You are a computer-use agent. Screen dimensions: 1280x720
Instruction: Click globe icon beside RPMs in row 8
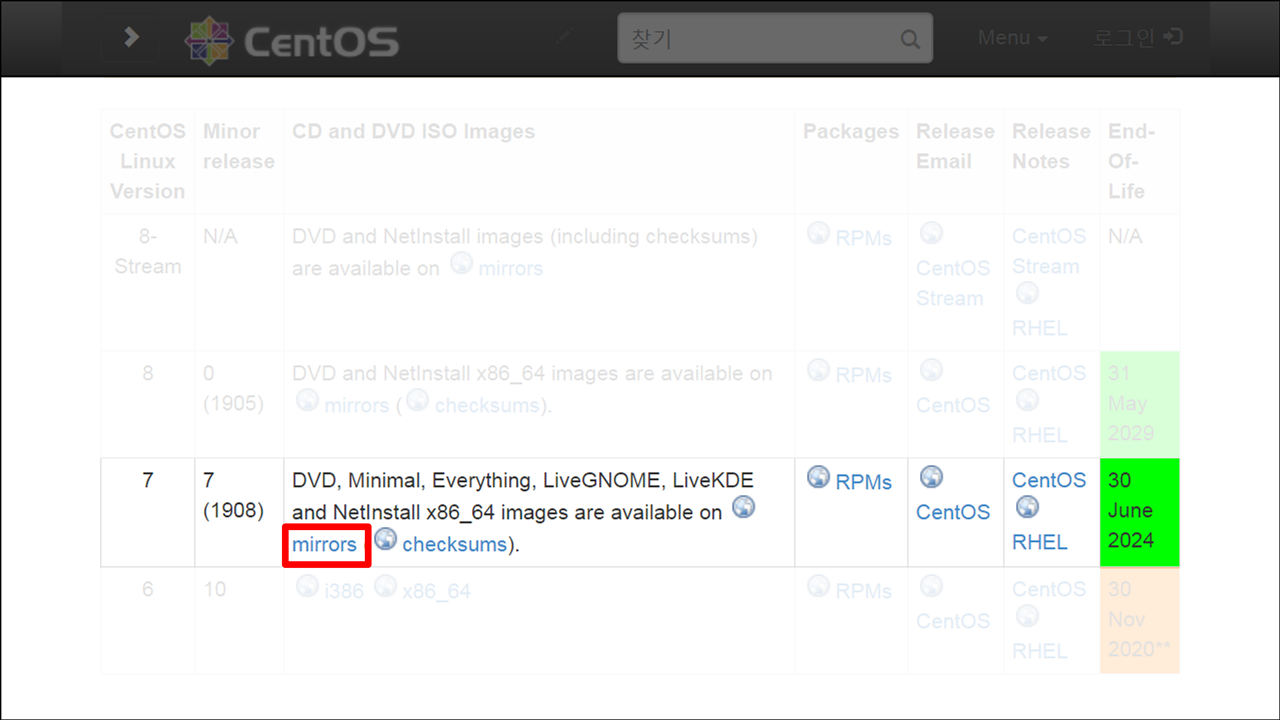(x=818, y=370)
